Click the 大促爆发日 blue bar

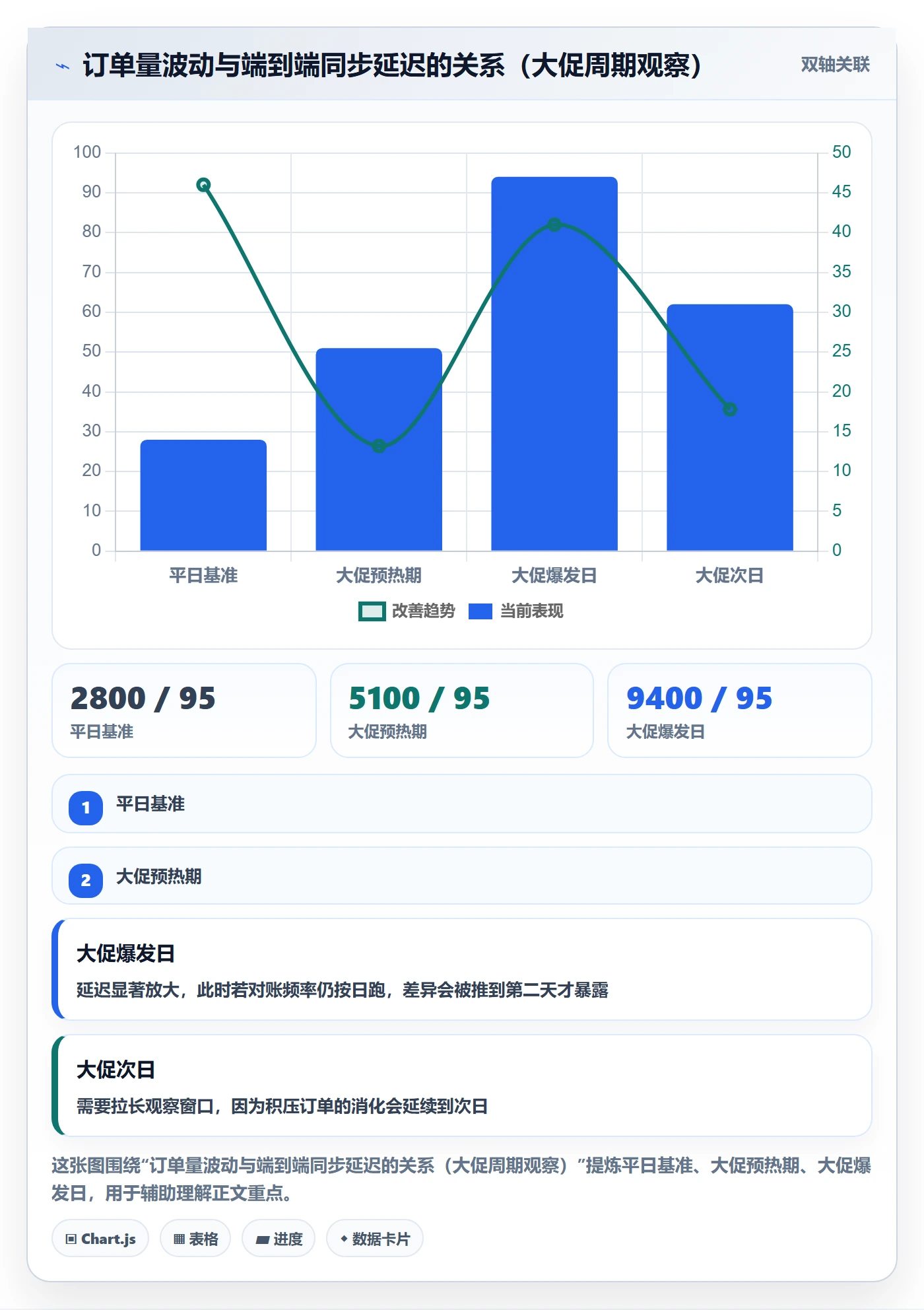click(554, 364)
